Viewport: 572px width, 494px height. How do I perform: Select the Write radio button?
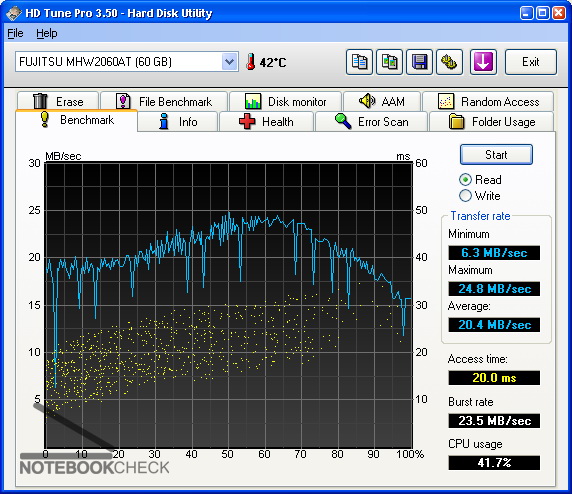(465, 196)
